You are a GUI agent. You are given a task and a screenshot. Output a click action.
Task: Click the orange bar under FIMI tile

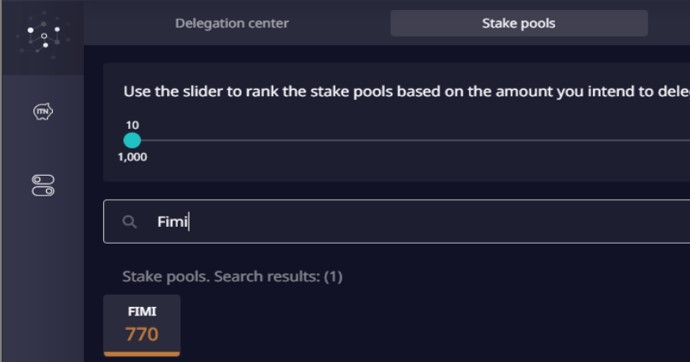pos(142,354)
